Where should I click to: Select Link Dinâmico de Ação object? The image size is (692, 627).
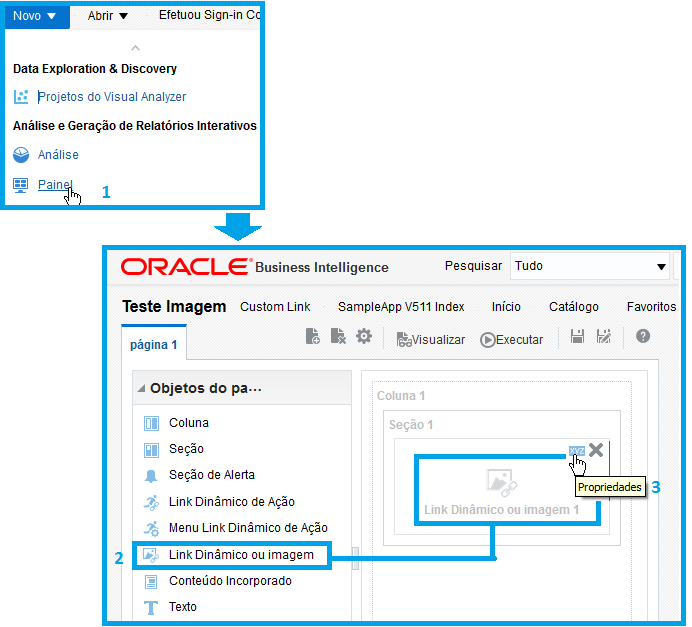[232, 502]
